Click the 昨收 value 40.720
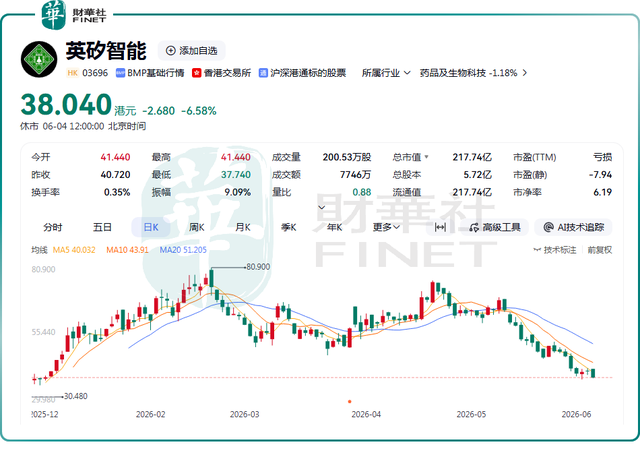Image resolution: width=640 pixels, height=455 pixels. tap(115, 175)
